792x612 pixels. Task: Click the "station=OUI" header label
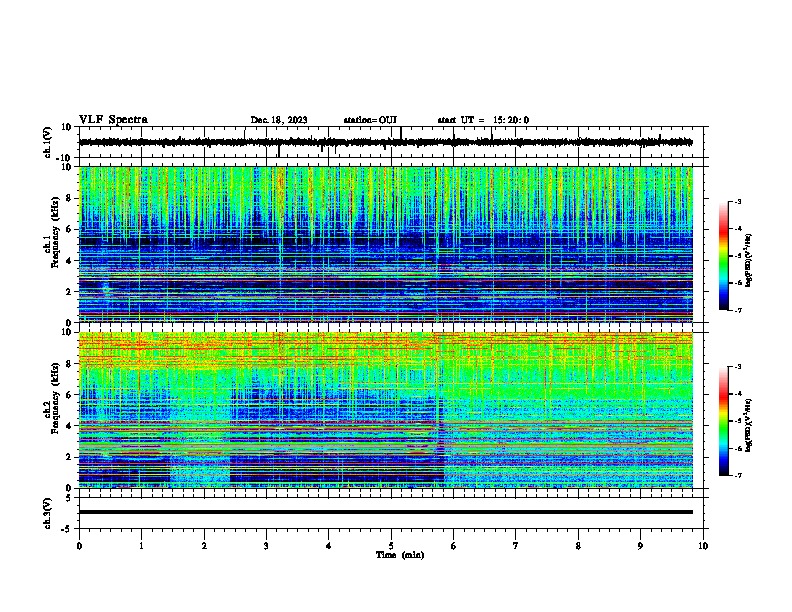click(370, 120)
